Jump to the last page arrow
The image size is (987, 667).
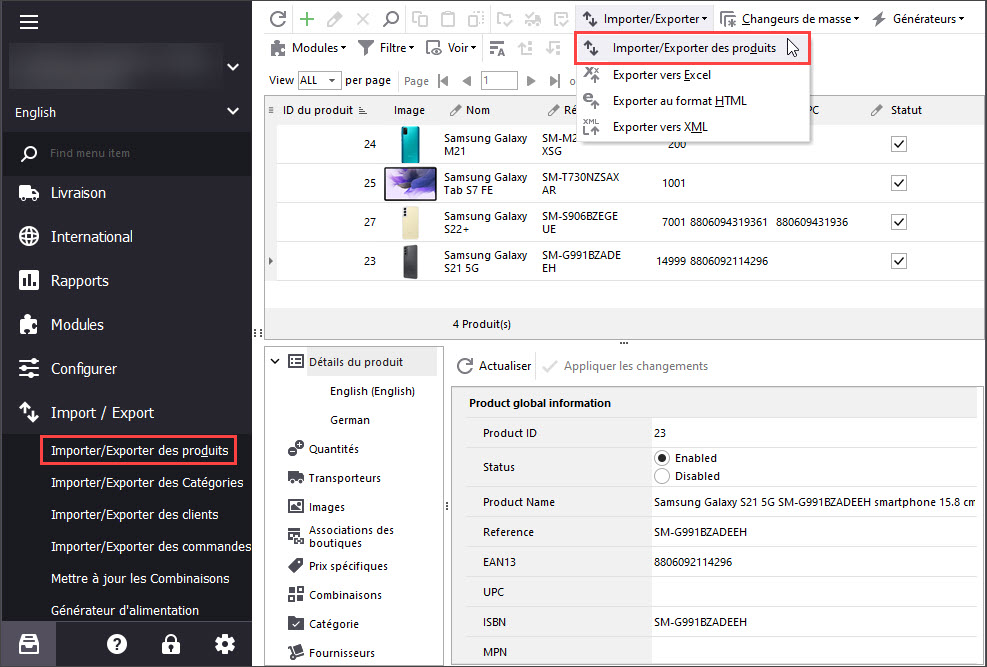coord(554,81)
